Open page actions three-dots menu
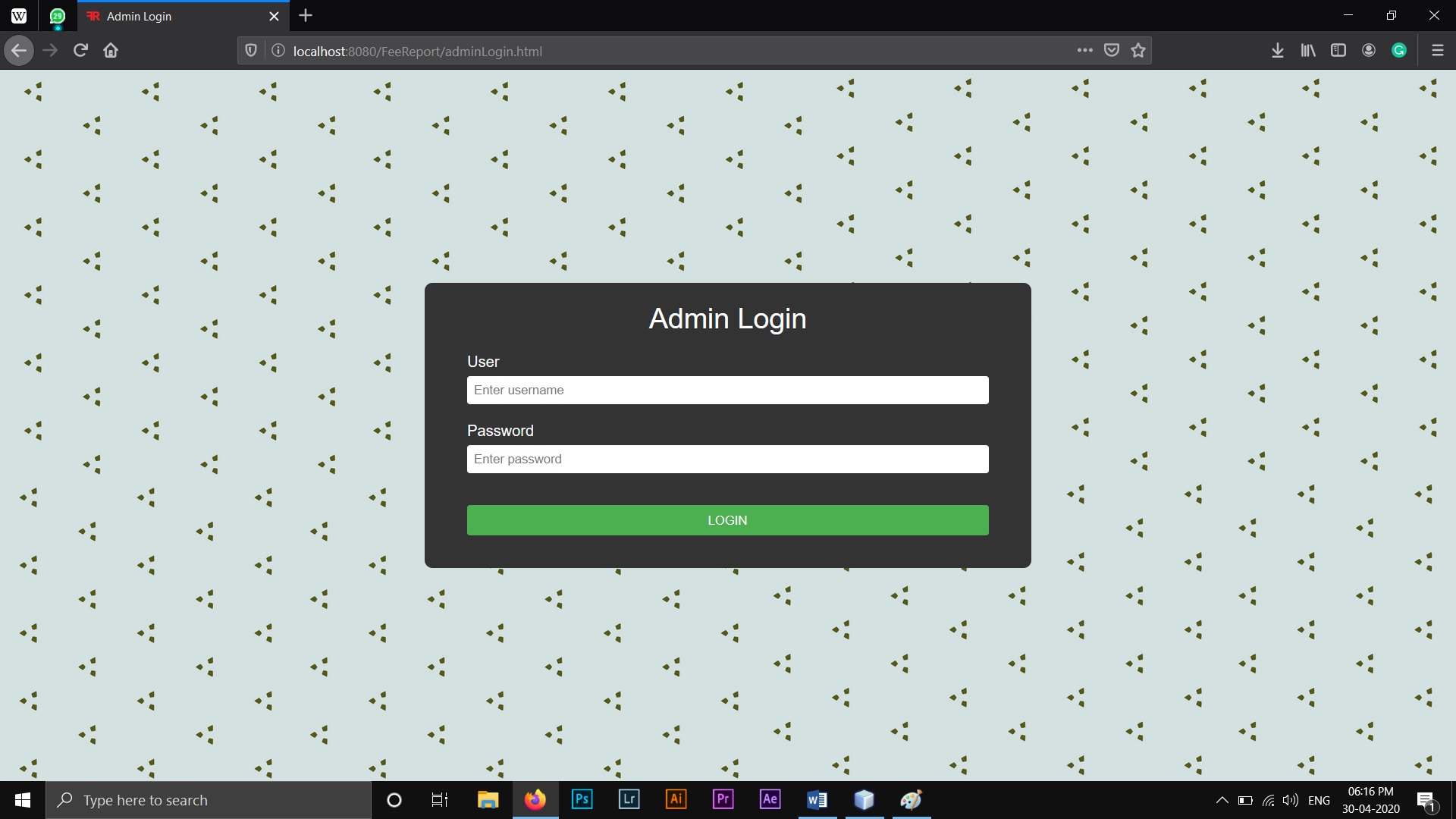This screenshot has height=819, width=1456. pos(1084,51)
